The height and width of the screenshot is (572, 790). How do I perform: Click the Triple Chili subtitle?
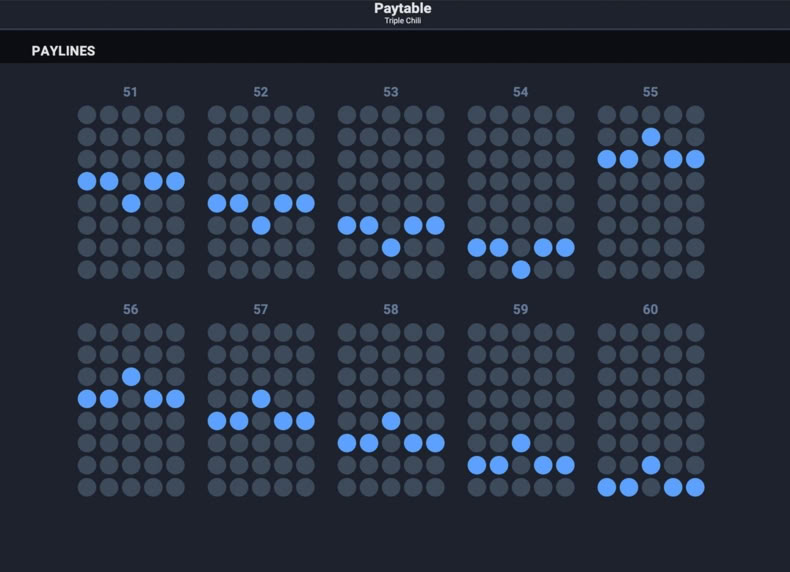[403, 21]
